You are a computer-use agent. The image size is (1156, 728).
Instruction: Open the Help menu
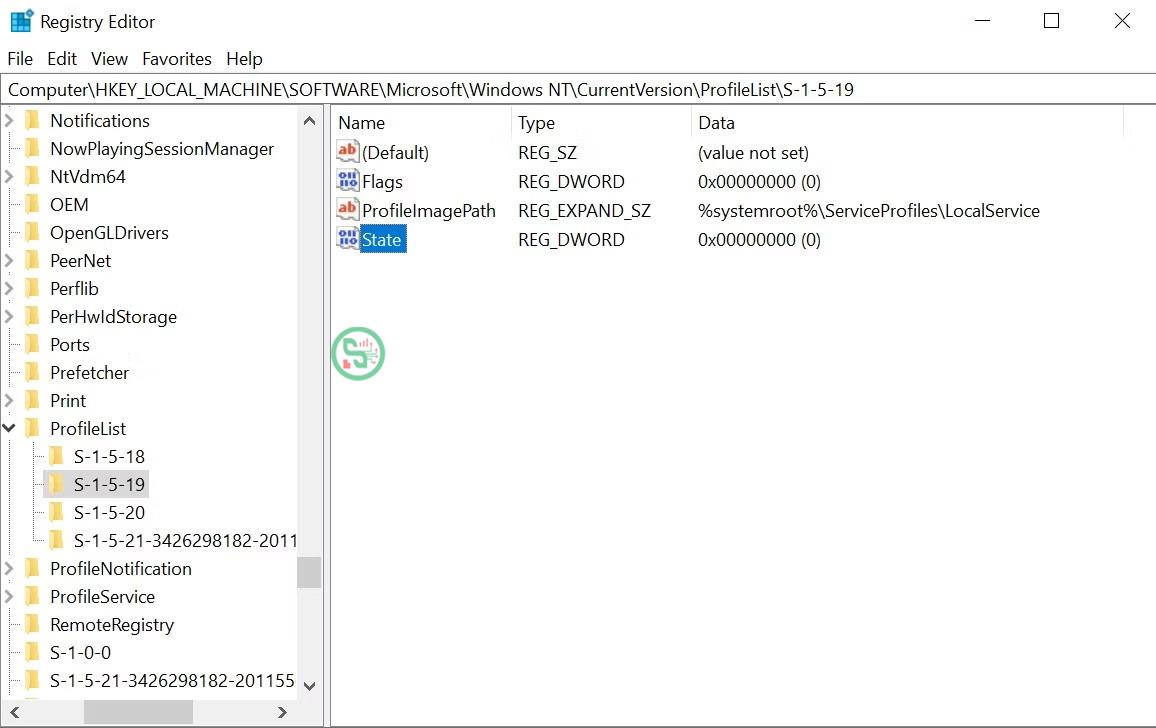coord(244,58)
